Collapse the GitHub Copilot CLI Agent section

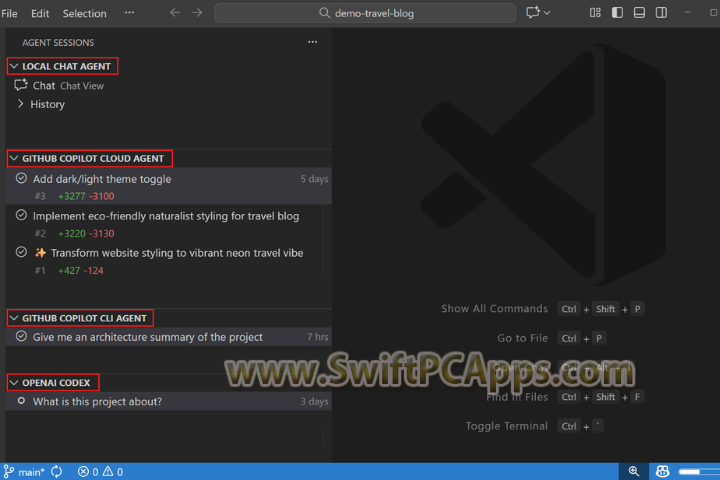pyautogui.click(x=80, y=318)
